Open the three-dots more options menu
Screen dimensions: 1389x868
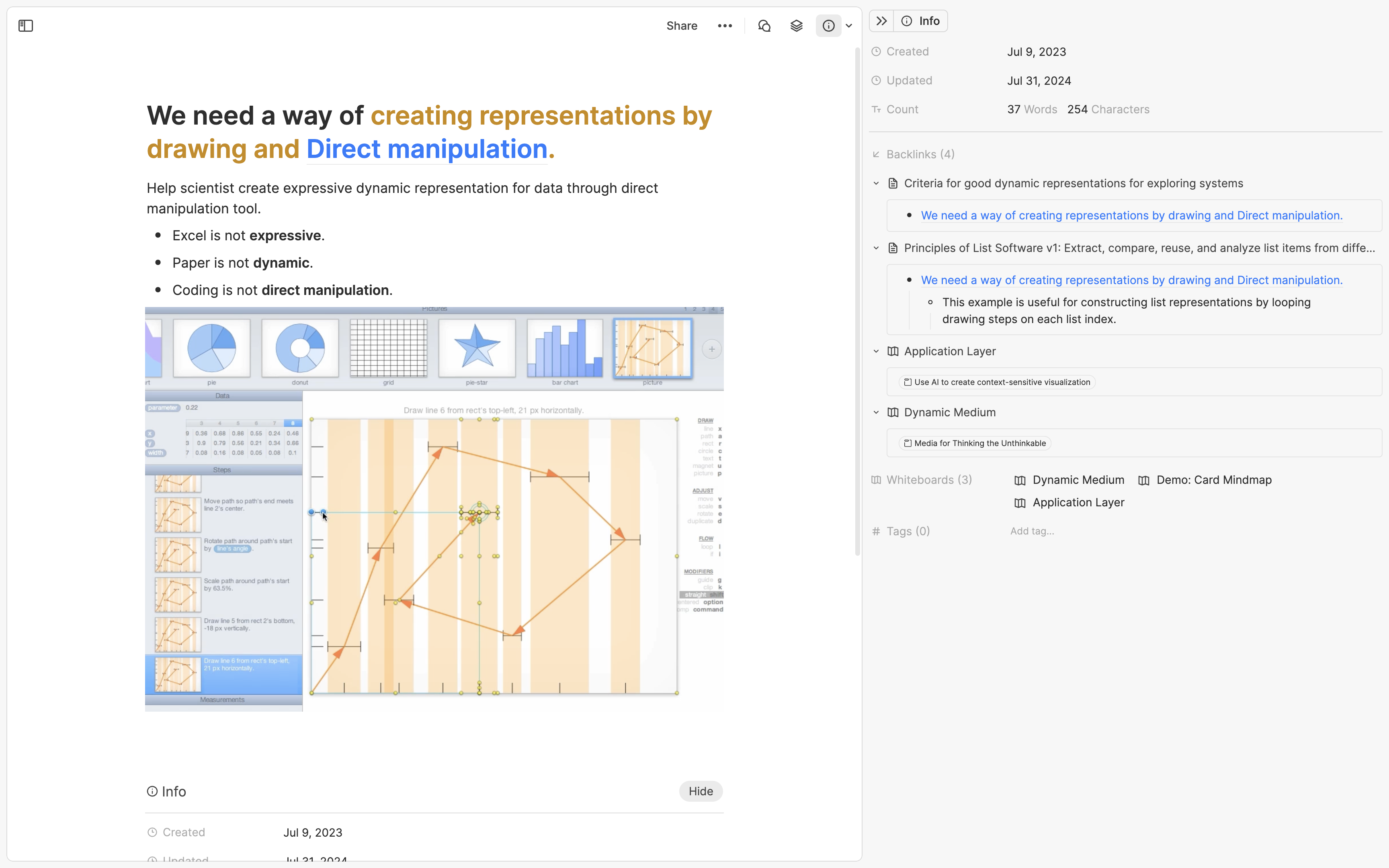pos(725,26)
